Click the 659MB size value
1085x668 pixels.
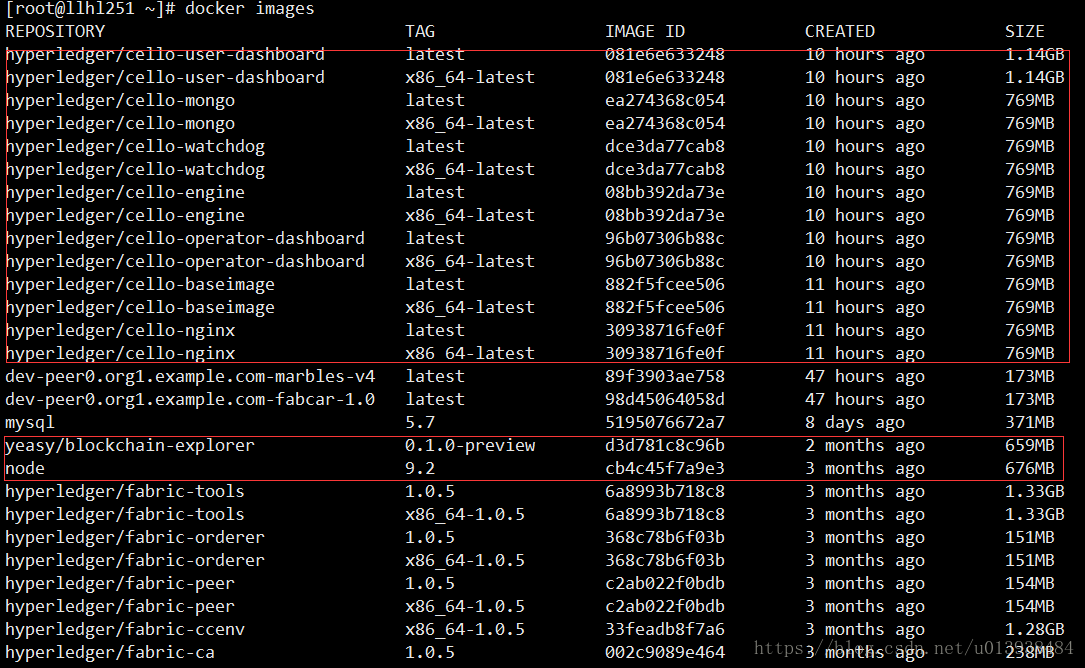[x=1030, y=445]
